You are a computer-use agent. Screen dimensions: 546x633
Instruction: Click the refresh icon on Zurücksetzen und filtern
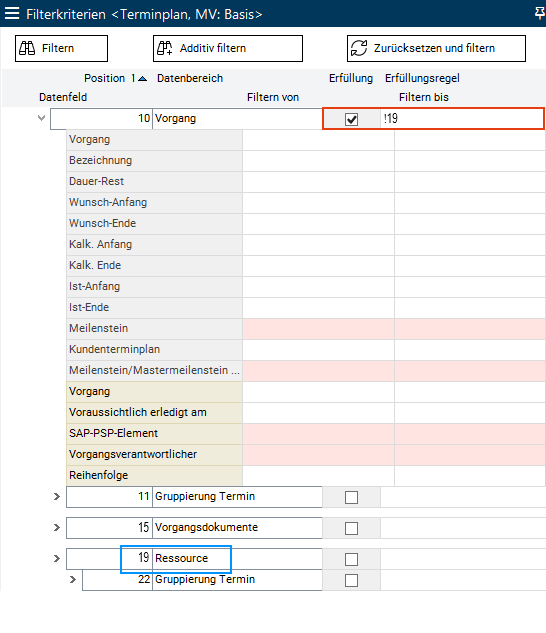pyautogui.click(x=359, y=48)
